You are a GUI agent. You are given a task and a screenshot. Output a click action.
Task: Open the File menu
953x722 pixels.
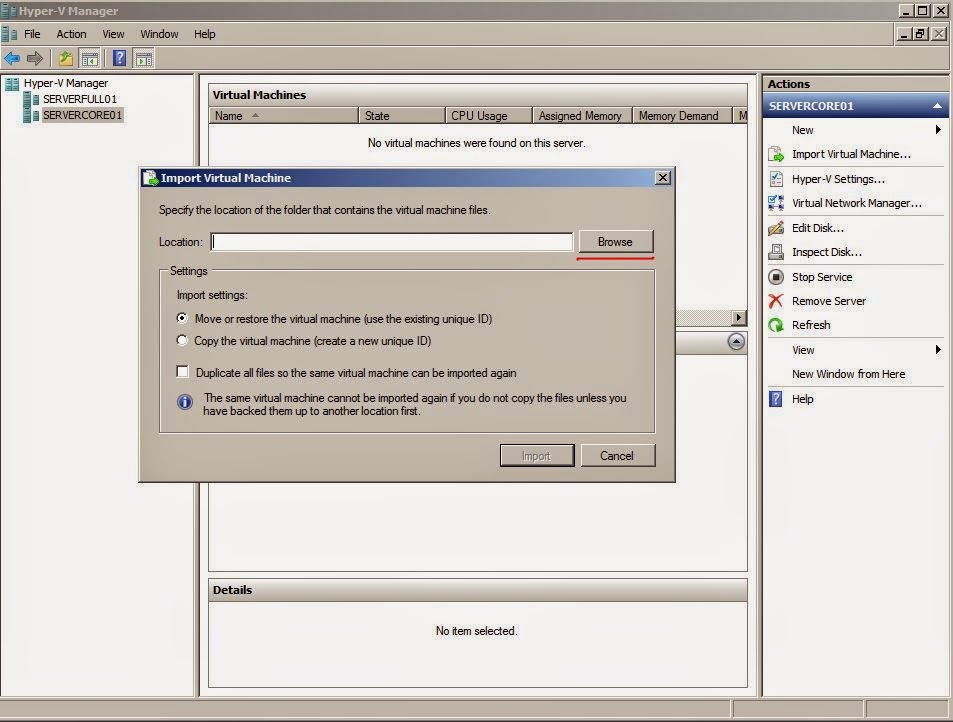pos(32,34)
